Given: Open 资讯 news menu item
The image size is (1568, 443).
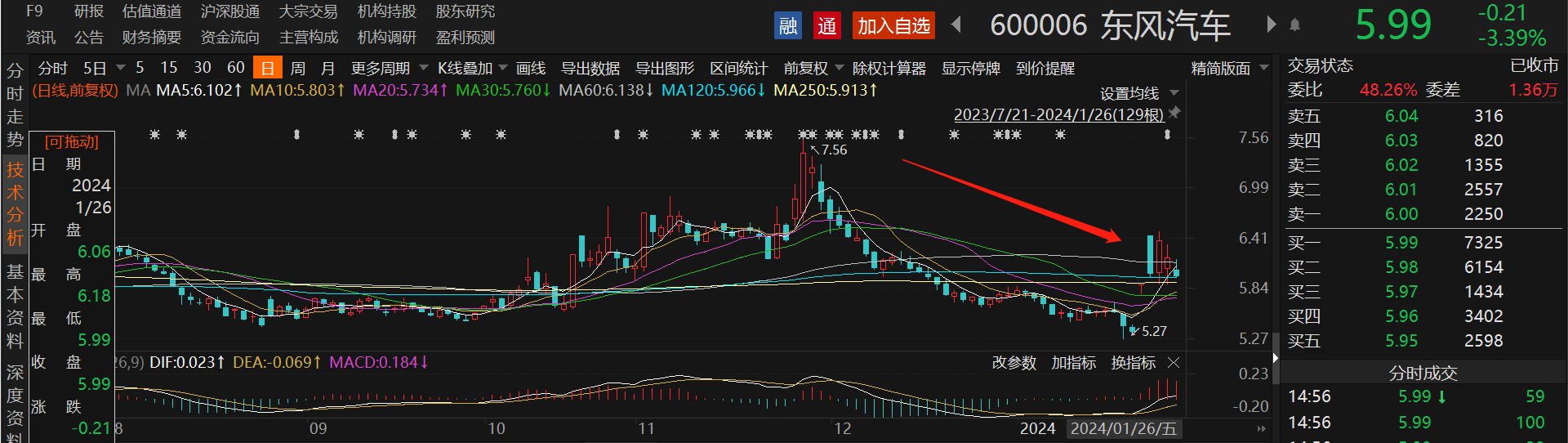Looking at the screenshot, I should [x=41, y=38].
